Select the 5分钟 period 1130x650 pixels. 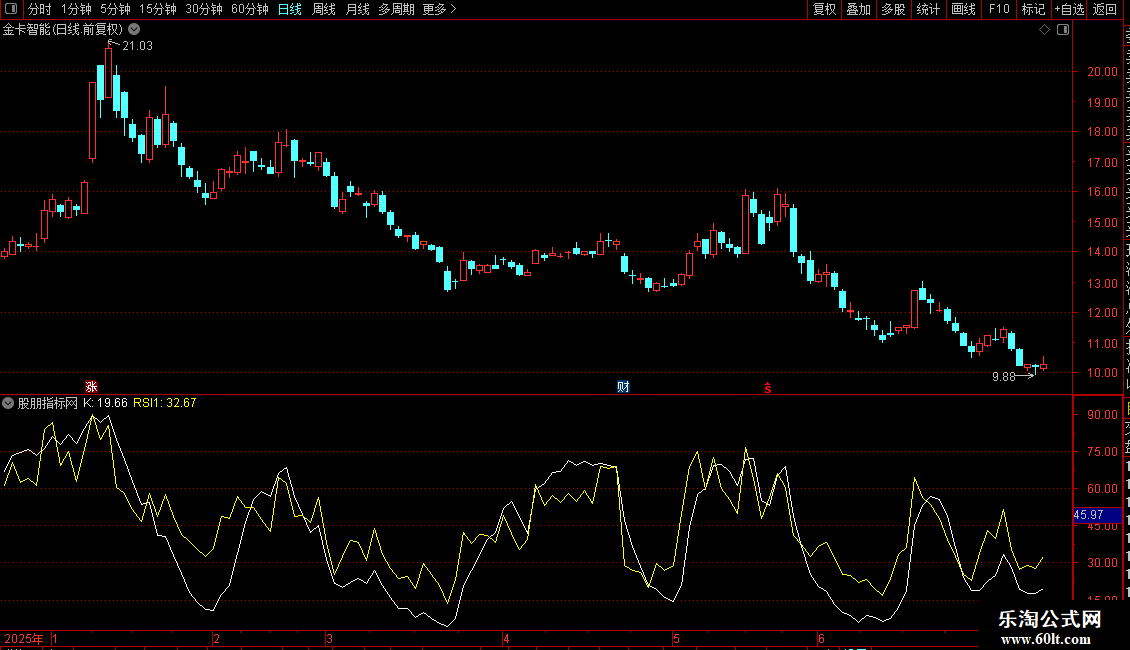point(115,9)
